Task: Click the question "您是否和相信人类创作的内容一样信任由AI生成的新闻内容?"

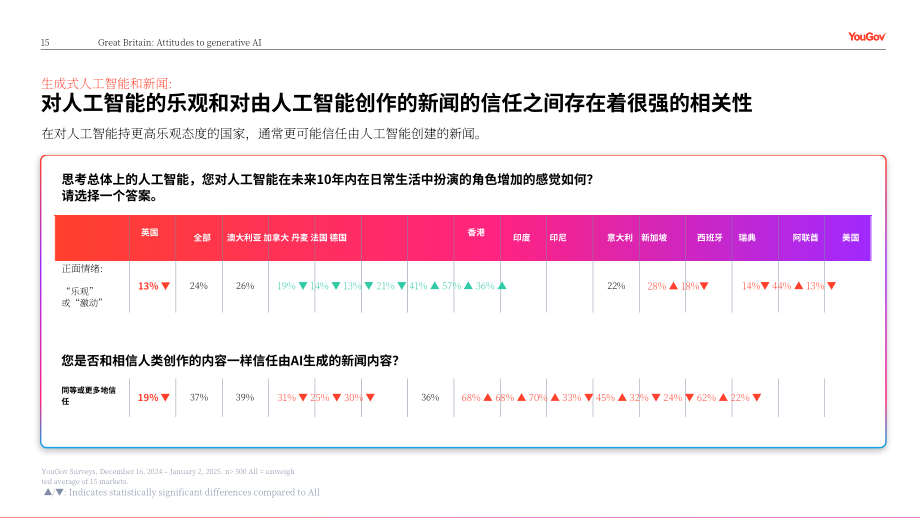Action: coord(230,361)
